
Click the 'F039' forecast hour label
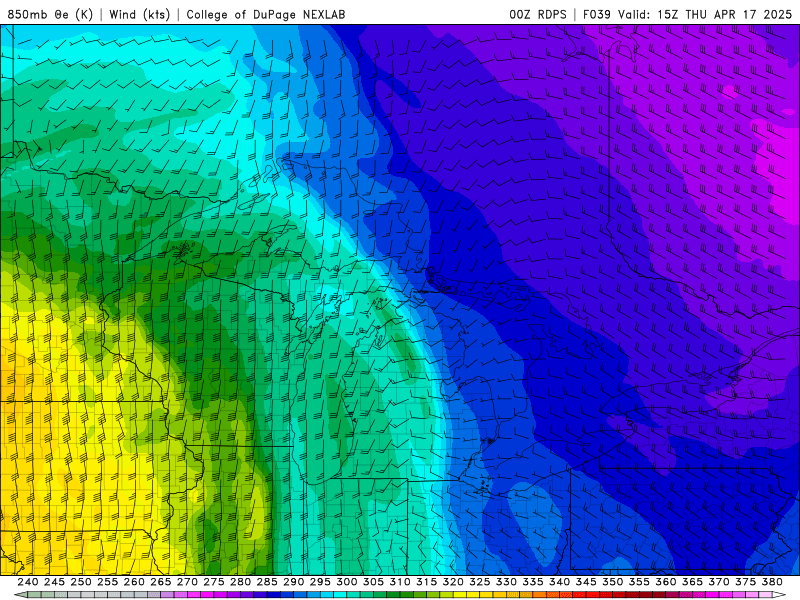tap(596, 14)
